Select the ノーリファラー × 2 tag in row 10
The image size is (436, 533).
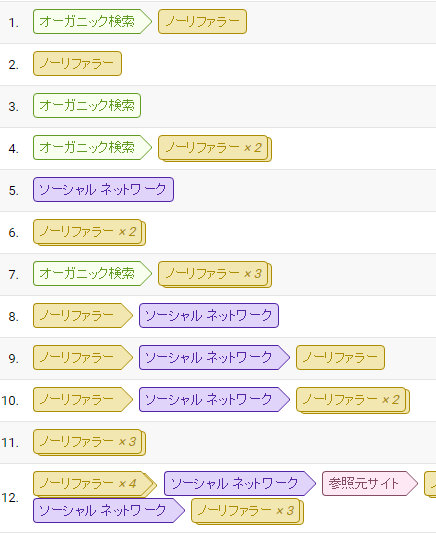tap(353, 400)
